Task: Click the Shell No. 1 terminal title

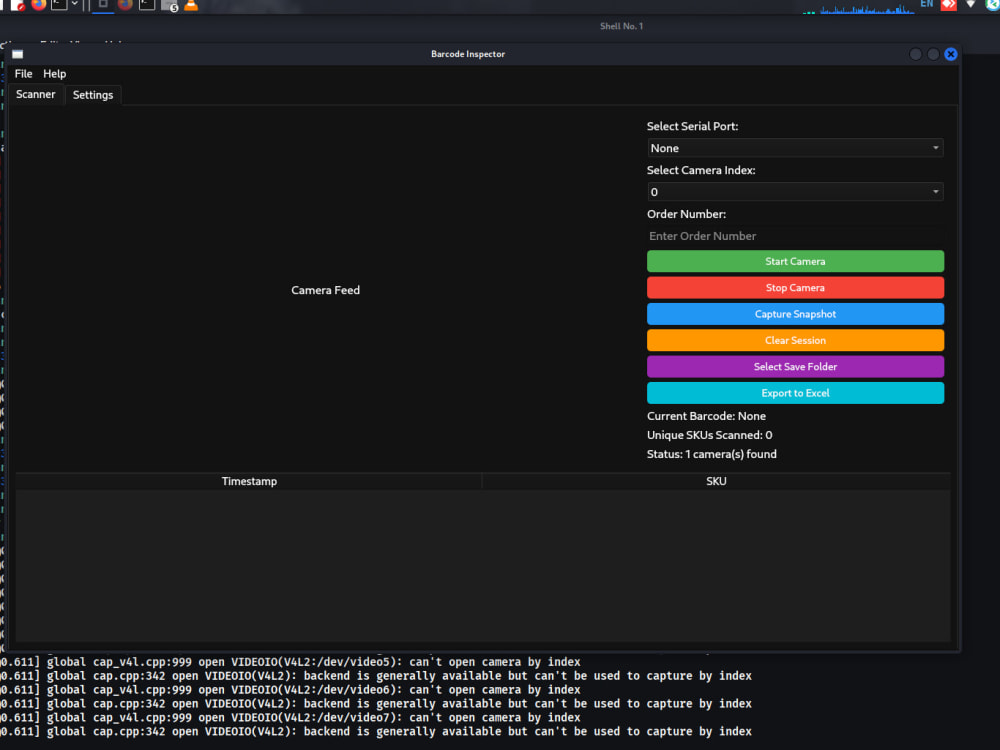Action: click(622, 26)
